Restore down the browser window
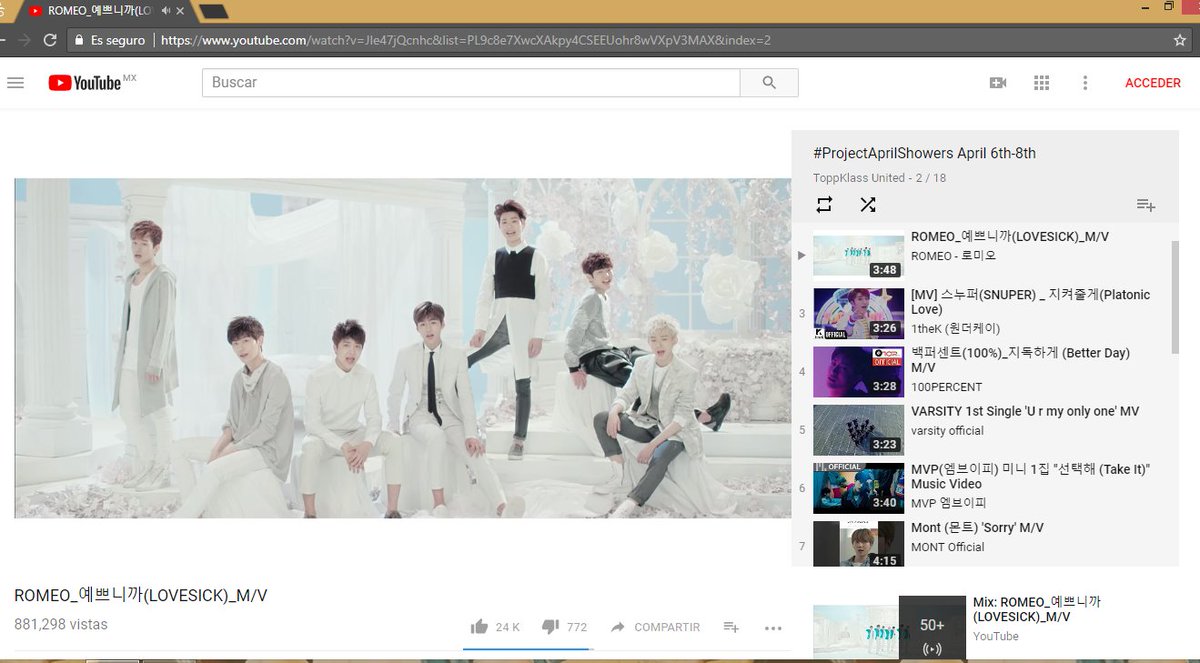This screenshot has height=663, width=1200. (1169, 6)
